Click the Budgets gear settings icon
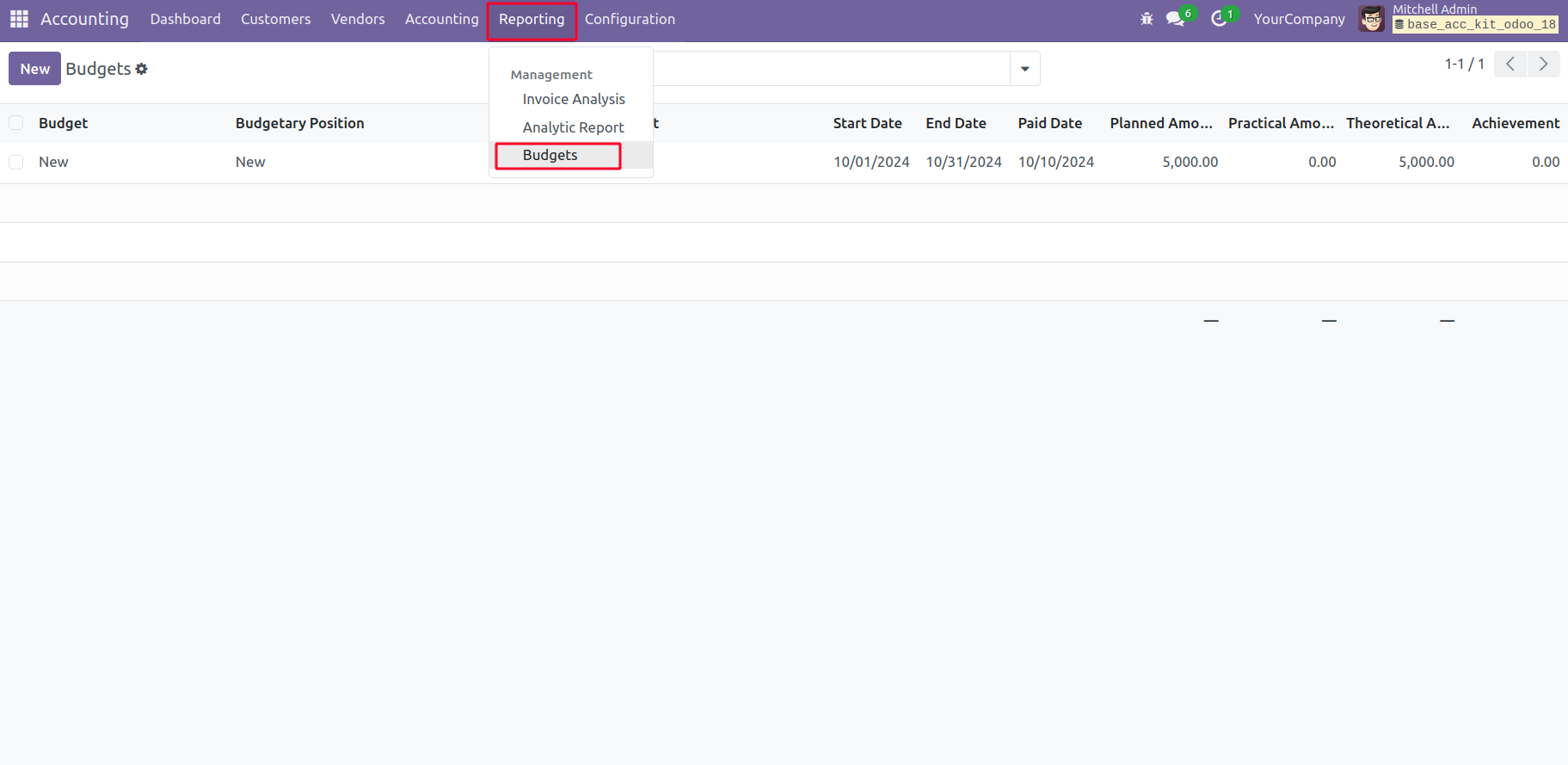This screenshot has height=765, width=1568. (x=142, y=69)
